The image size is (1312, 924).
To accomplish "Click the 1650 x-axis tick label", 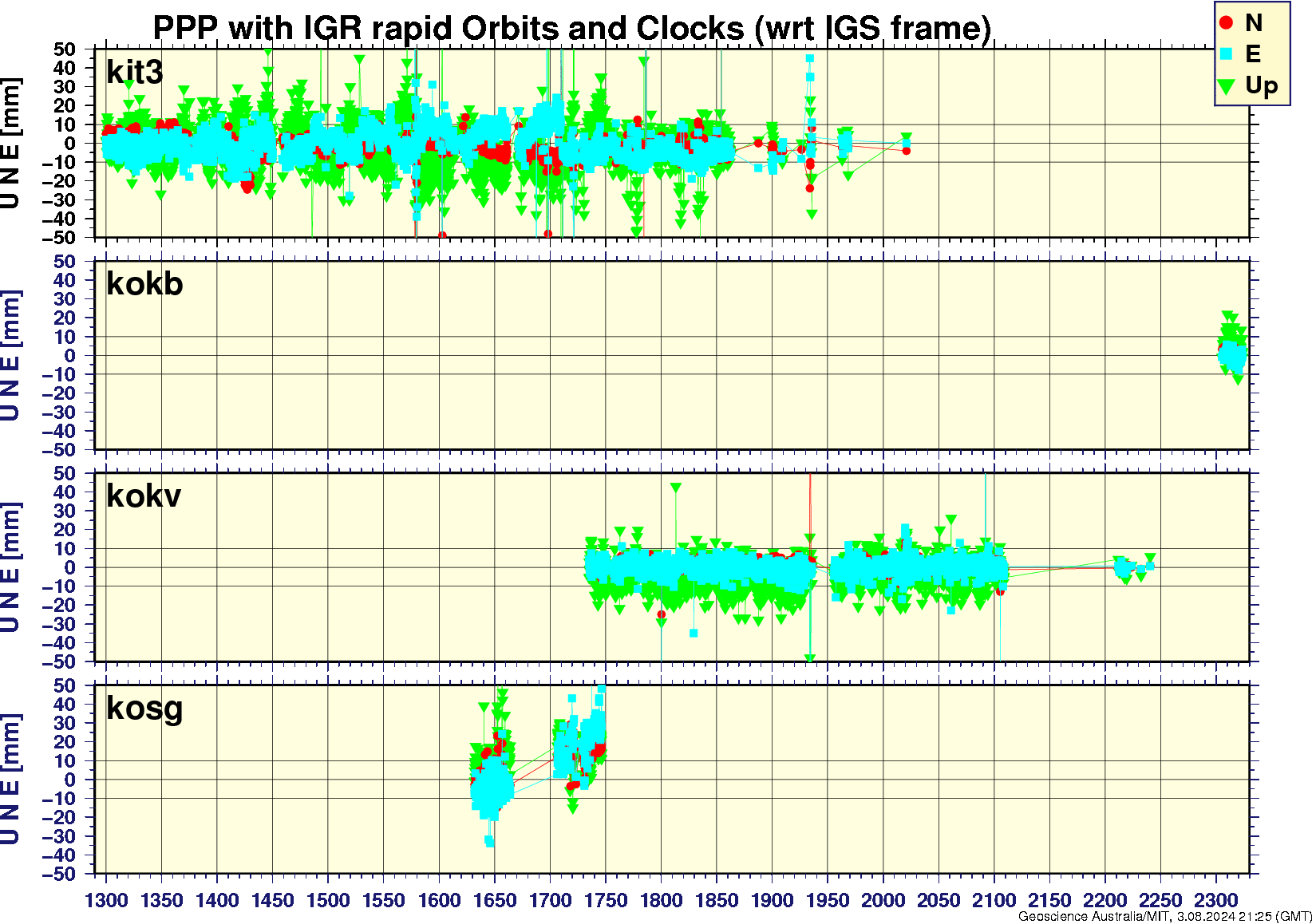I will pyautogui.click(x=495, y=900).
